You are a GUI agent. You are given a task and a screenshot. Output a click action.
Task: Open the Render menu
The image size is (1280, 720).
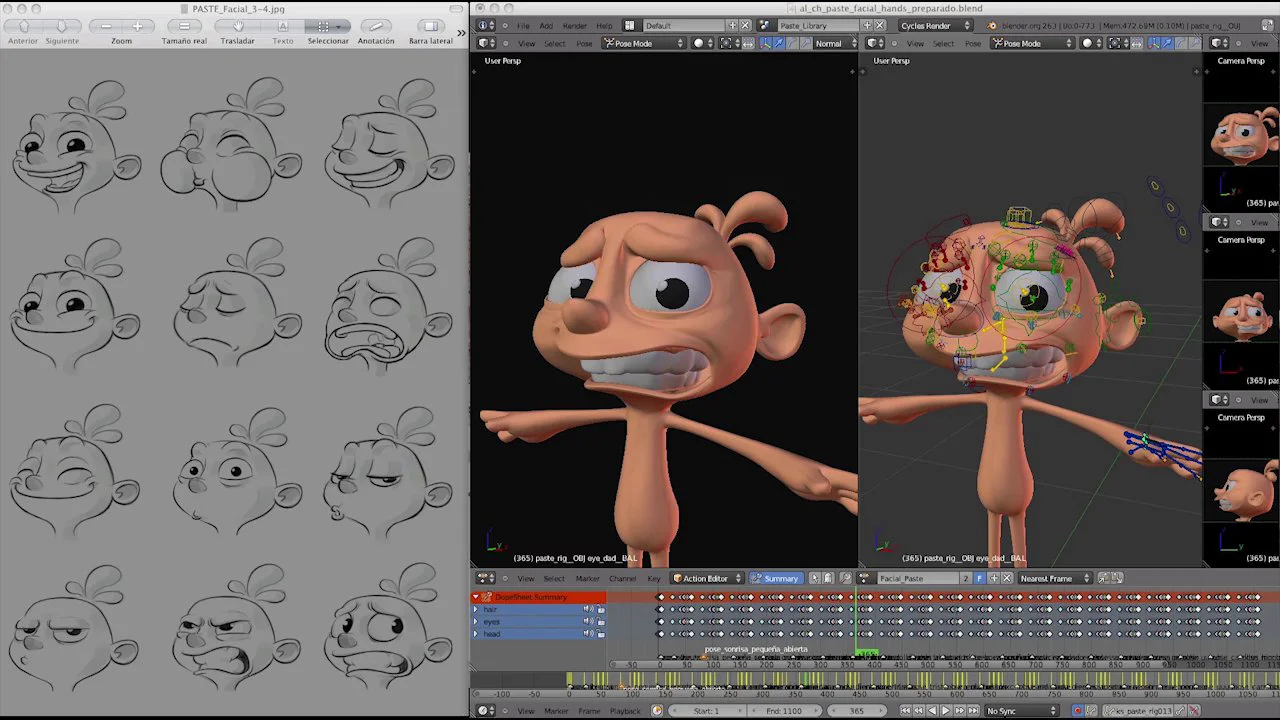(x=574, y=25)
